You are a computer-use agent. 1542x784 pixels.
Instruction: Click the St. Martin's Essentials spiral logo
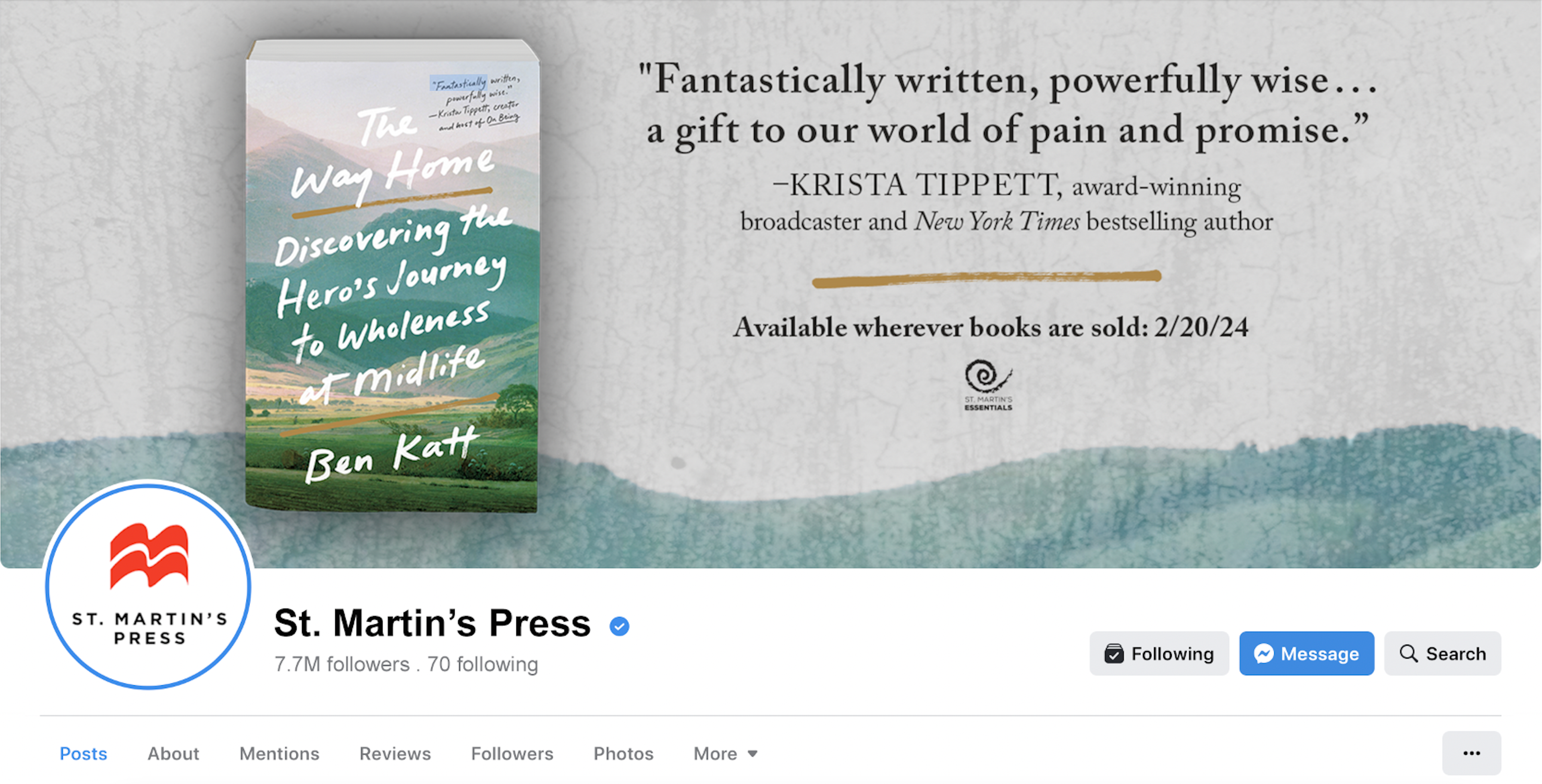point(988,385)
